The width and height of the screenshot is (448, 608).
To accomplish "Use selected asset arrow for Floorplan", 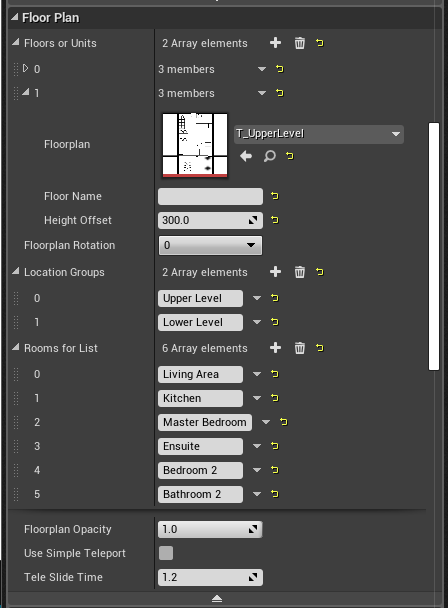I will click(246, 156).
